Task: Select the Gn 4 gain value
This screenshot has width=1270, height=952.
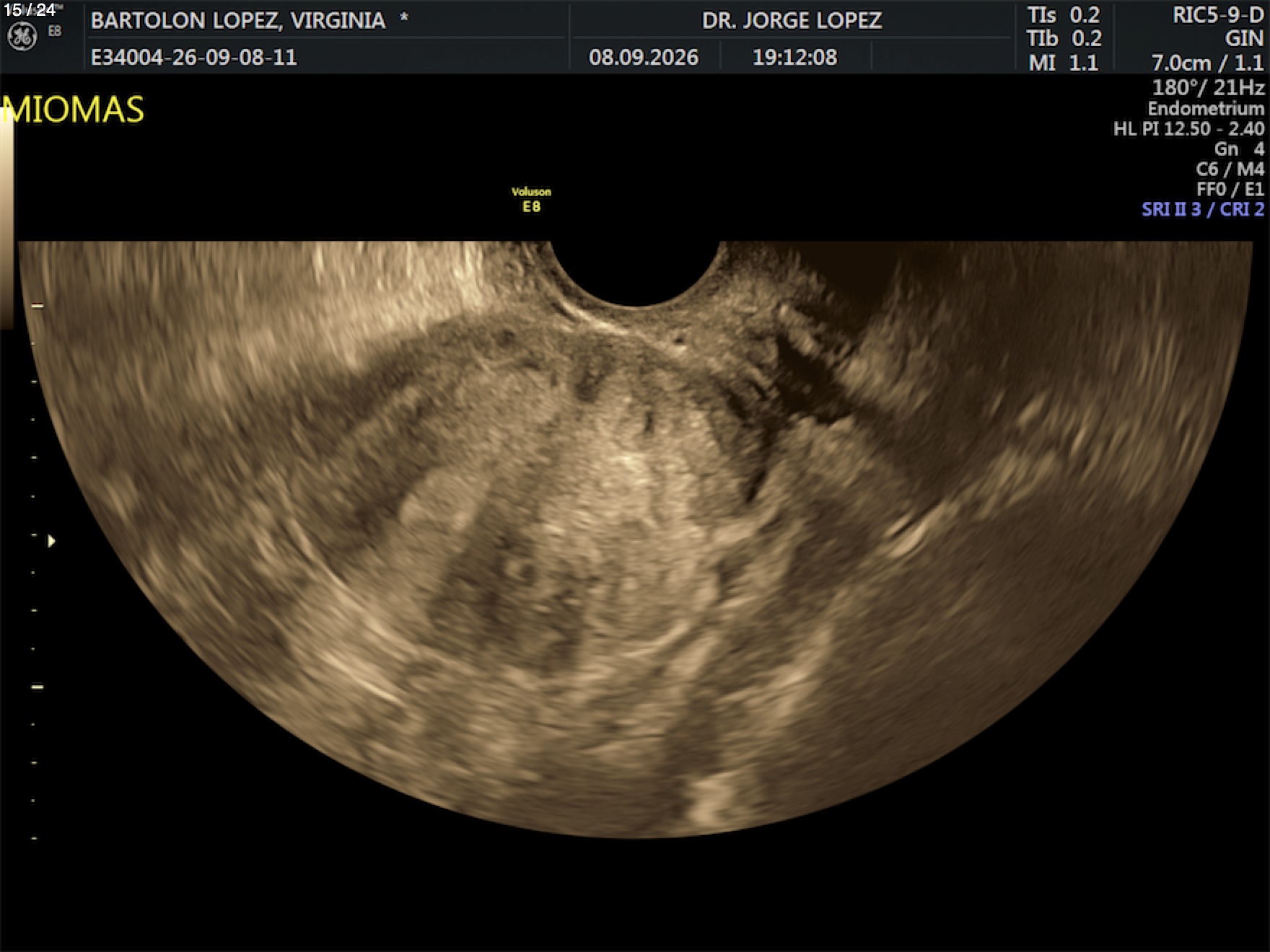Action: (x=1239, y=149)
